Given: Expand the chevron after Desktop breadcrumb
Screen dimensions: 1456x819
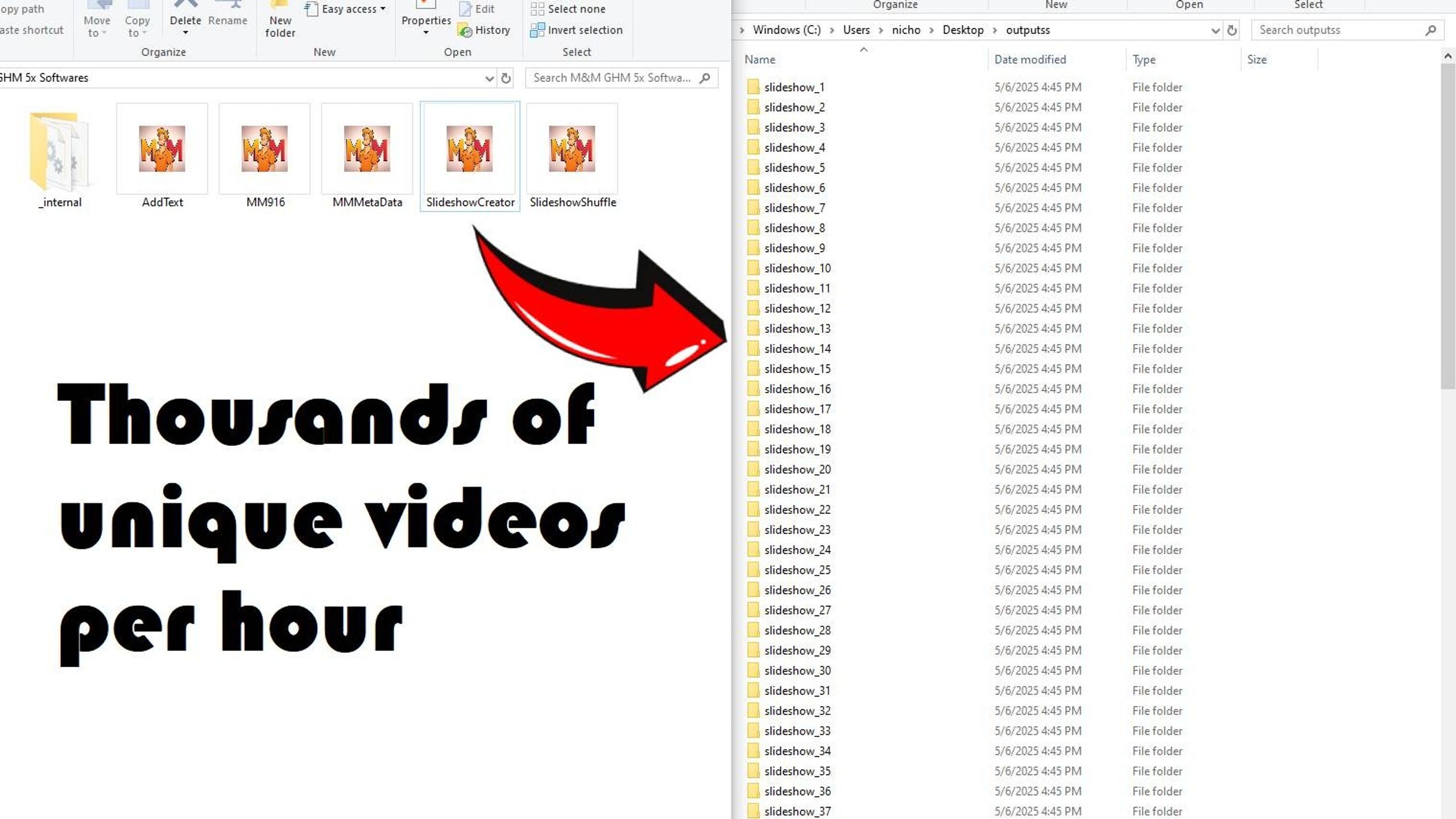Looking at the screenshot, I should tap(995, 30).
